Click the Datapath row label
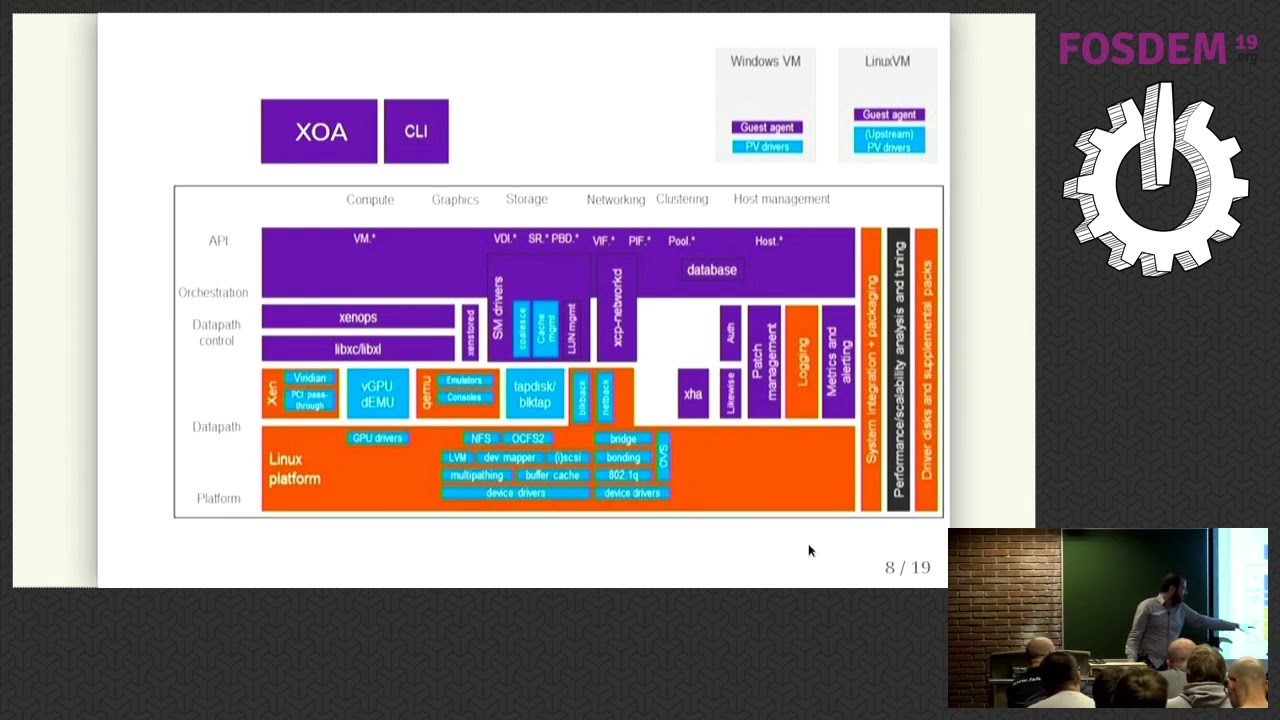The image size is (1280, 720). pyautogui.click(x=216, y=427)
